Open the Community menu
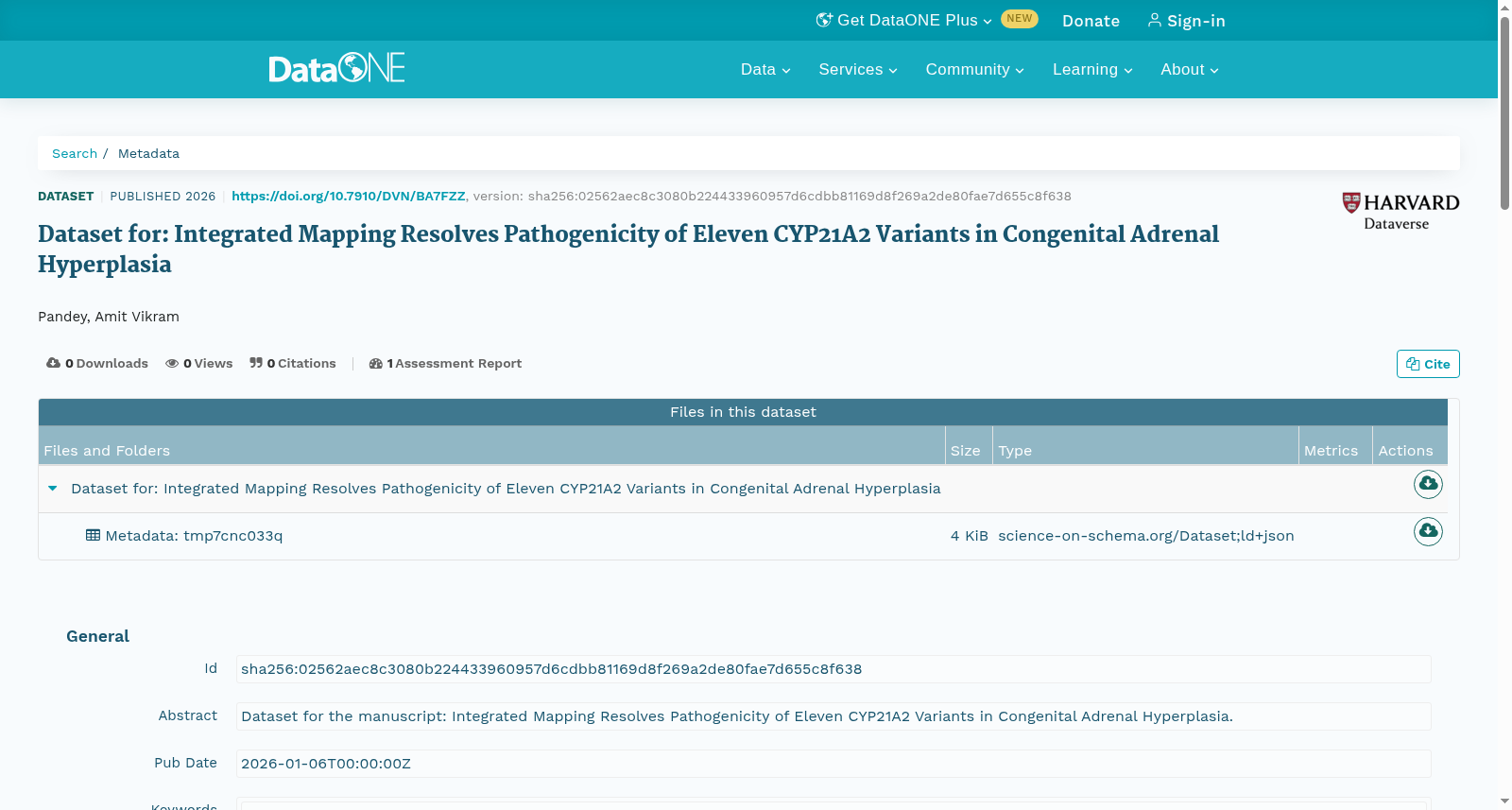1512x810 pixels. (x=974, y=69)
